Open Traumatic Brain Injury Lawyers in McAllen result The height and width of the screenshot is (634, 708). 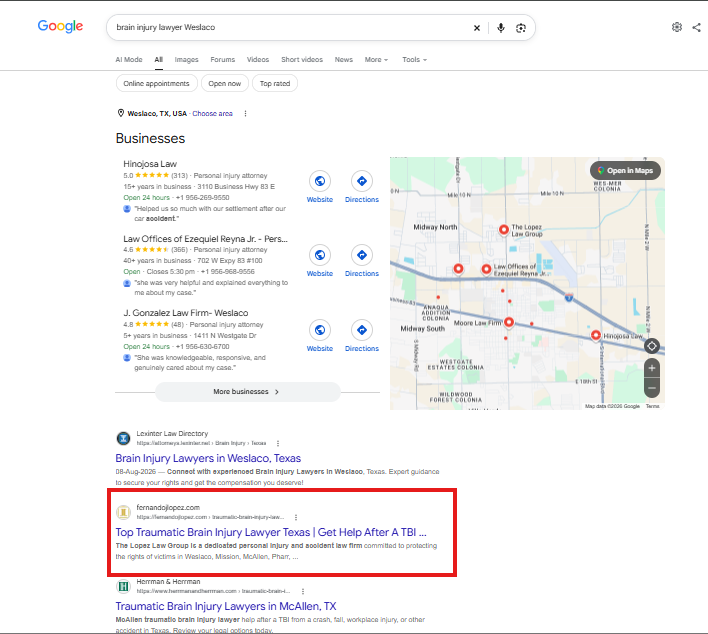point(226,606)
